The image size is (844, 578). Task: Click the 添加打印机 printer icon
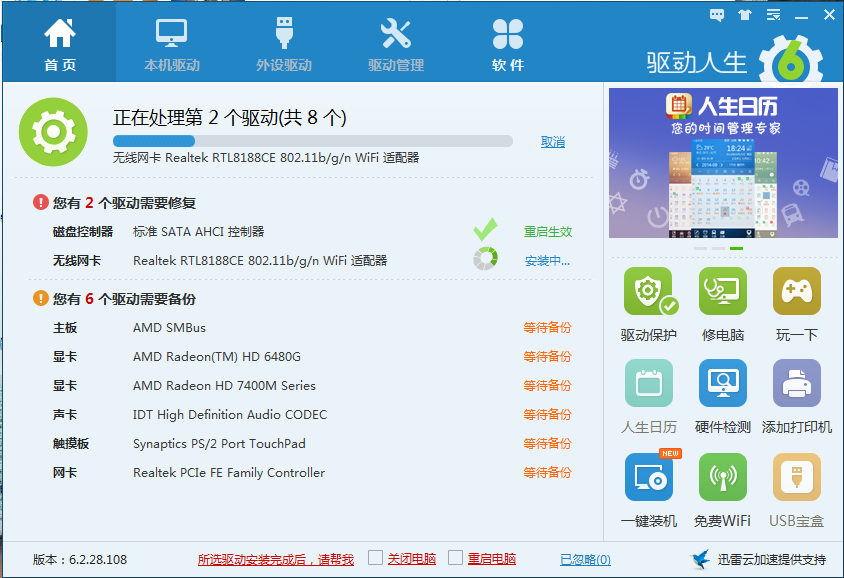(x=797, y=383)
